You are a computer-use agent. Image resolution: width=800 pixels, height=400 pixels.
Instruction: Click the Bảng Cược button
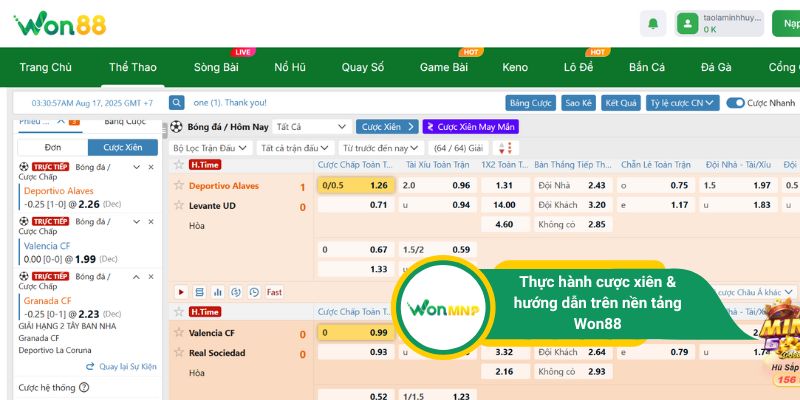pos(531,103)
